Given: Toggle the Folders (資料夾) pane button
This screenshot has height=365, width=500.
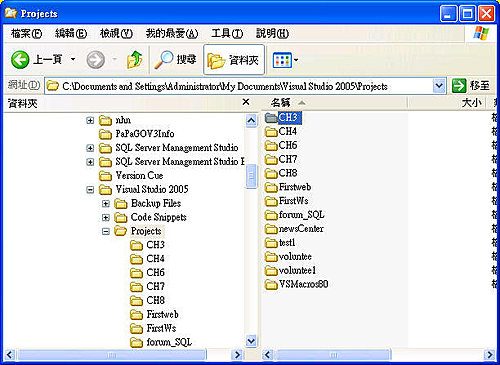Looking at the screenshot, I should point(234,60).
